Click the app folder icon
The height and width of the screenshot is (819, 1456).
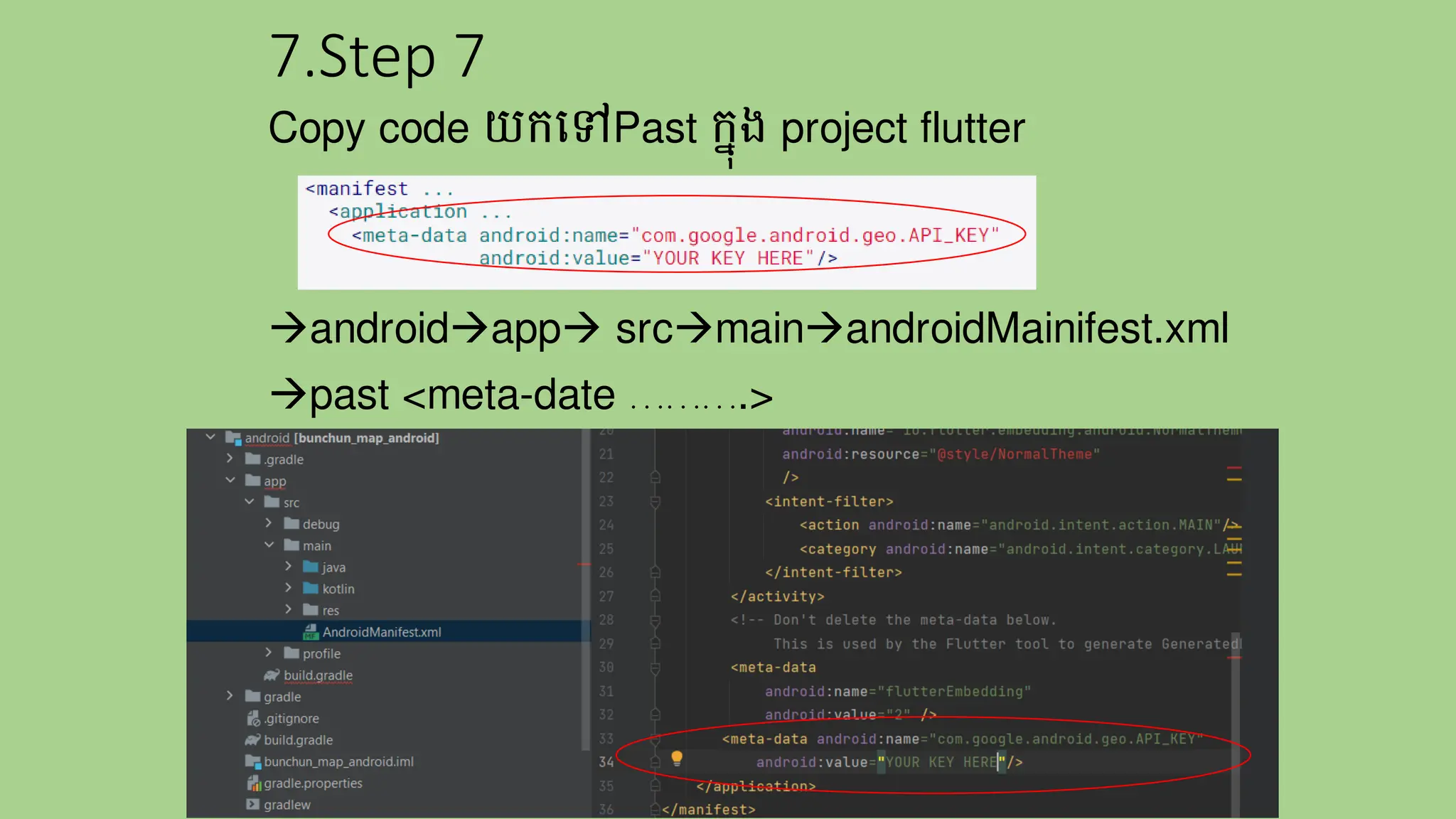252,481
